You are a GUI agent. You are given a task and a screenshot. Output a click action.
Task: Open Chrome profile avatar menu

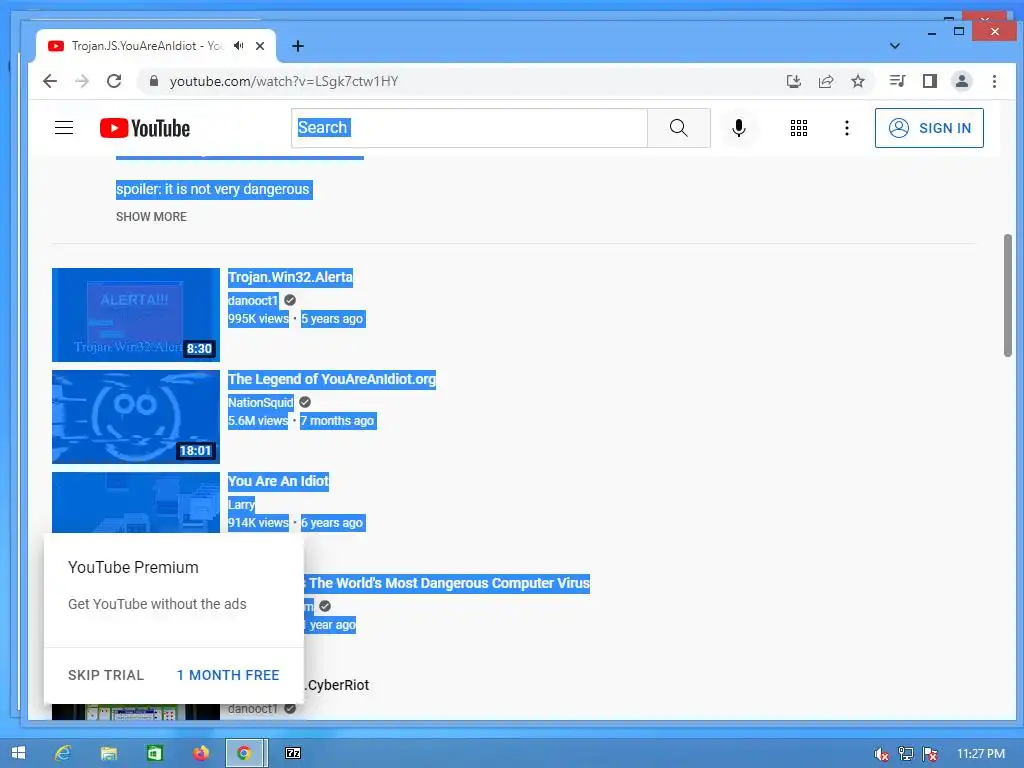[x=962, y=81]
